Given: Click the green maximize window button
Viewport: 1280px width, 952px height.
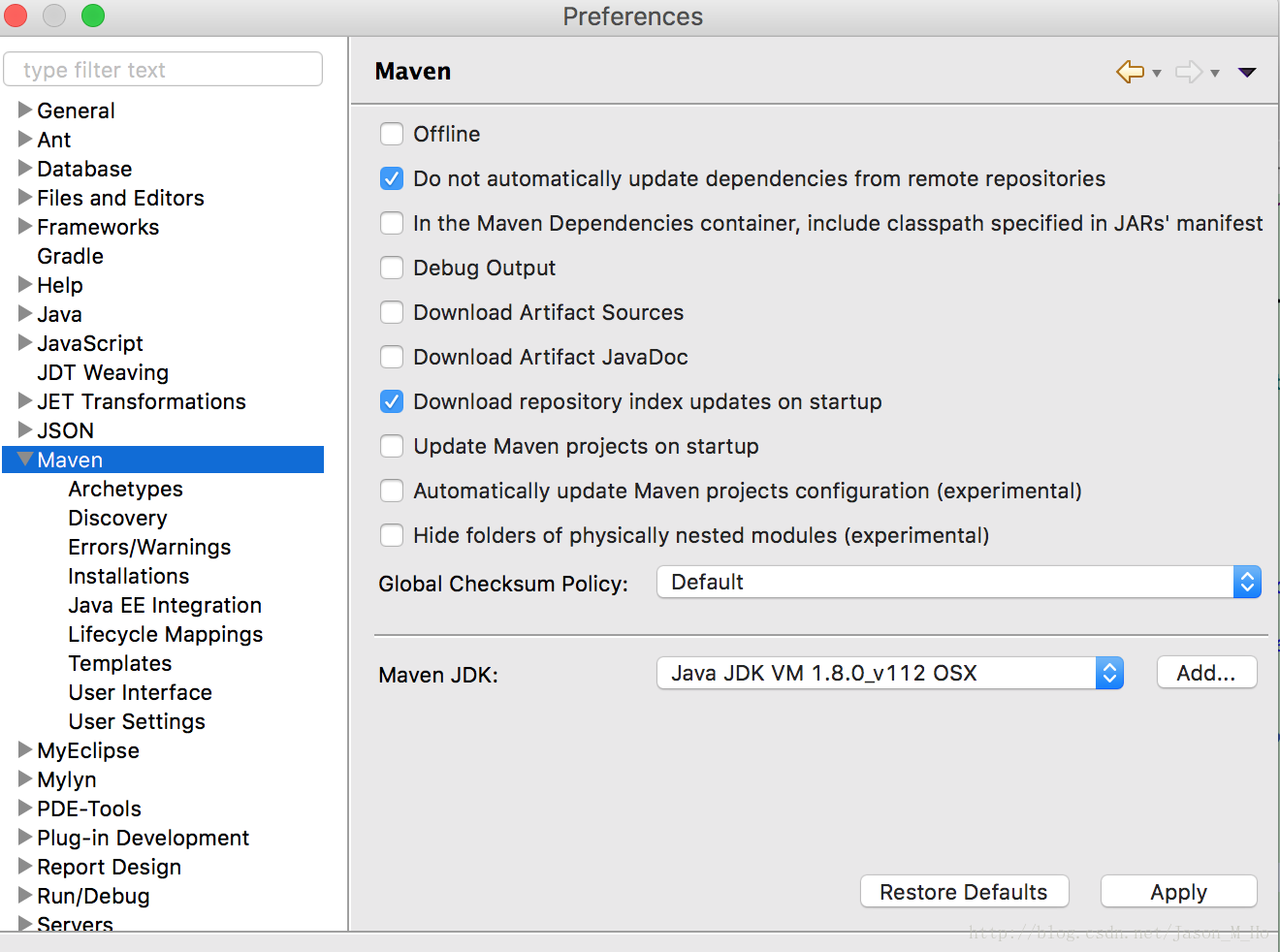Looking at the screenshot, I should 93,16.
